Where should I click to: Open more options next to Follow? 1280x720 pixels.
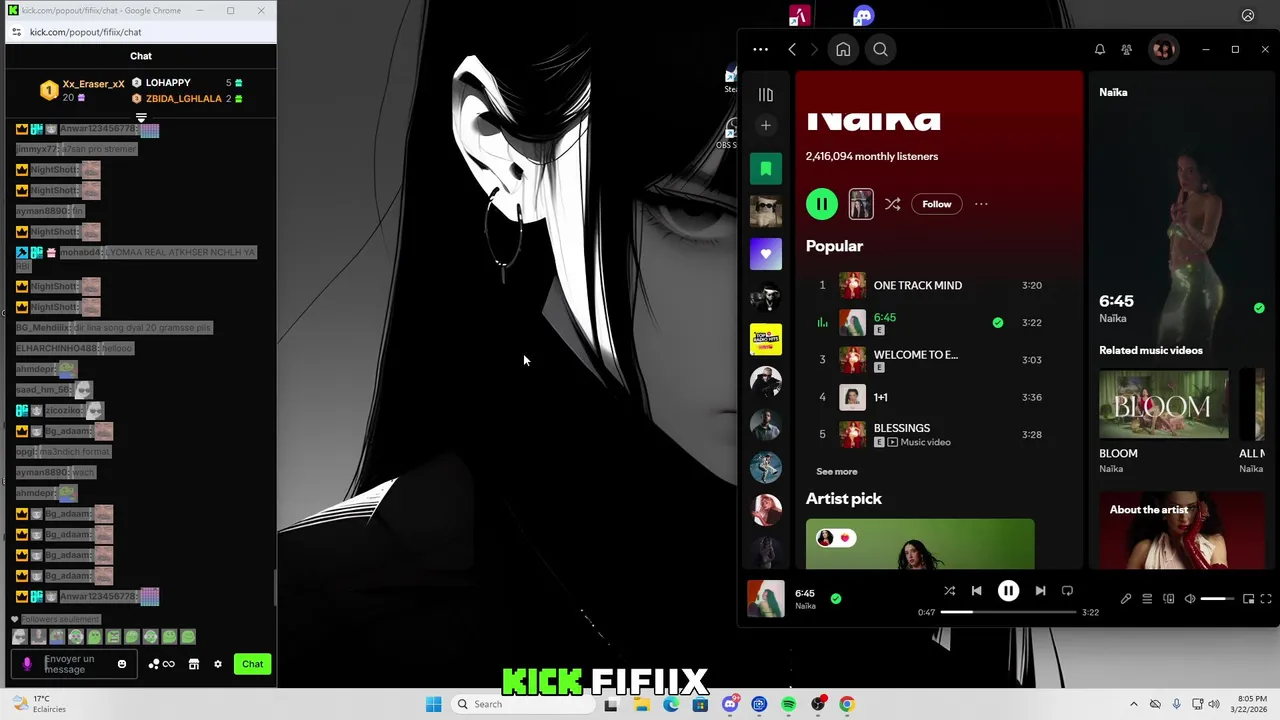pyautogui.click(x=981, y=204)
